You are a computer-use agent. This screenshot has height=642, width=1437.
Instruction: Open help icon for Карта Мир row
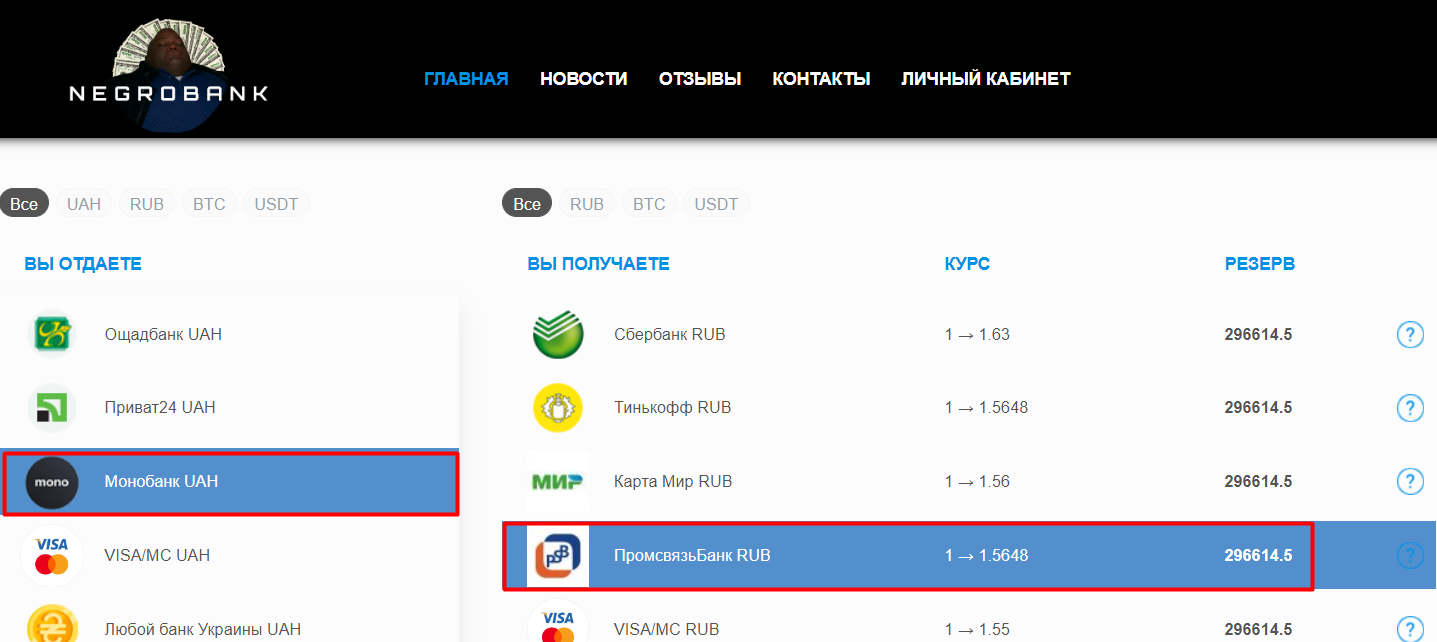(x=1409, y=482)
